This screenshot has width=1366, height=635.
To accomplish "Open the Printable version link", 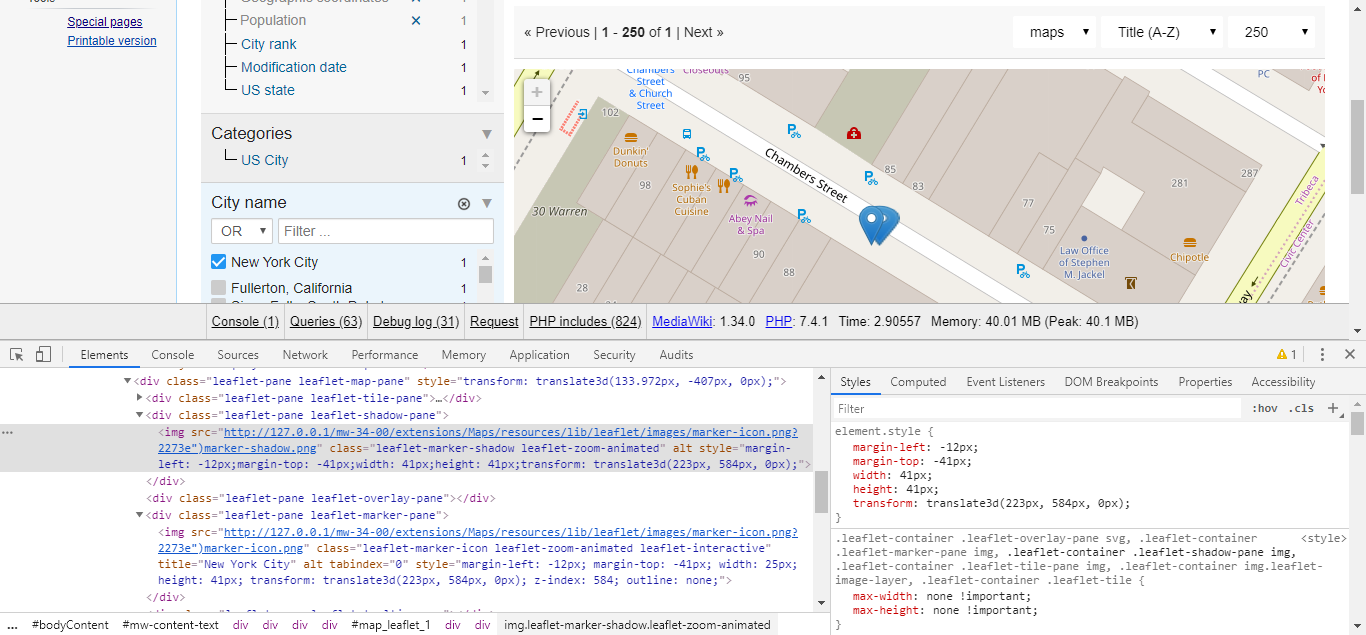I will click(111, 41).
